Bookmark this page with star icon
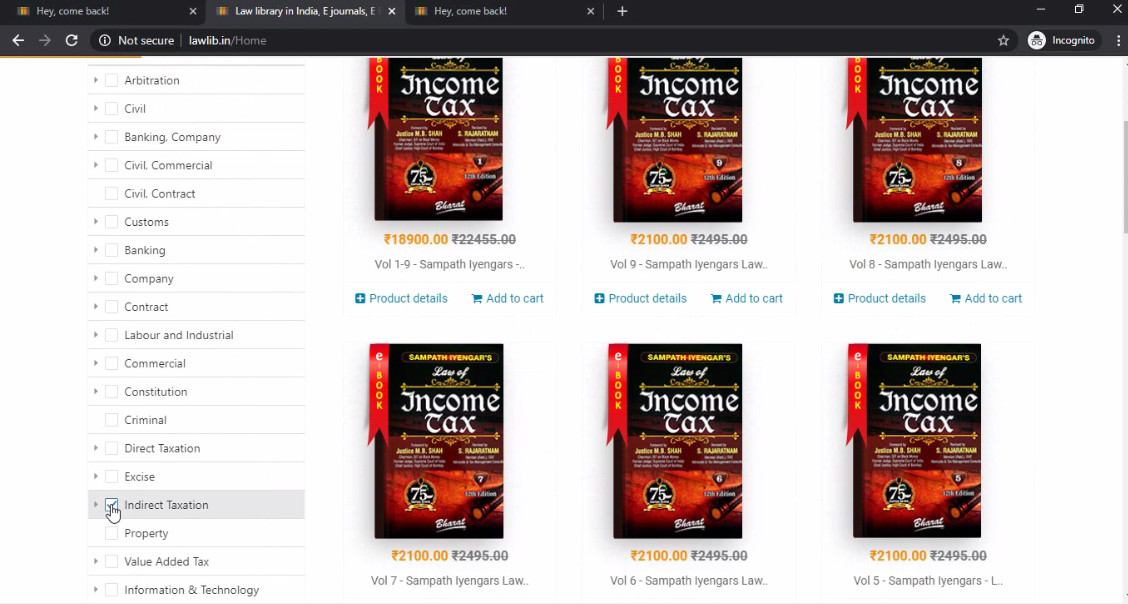1128x604 pixels. pos(1003,40)
